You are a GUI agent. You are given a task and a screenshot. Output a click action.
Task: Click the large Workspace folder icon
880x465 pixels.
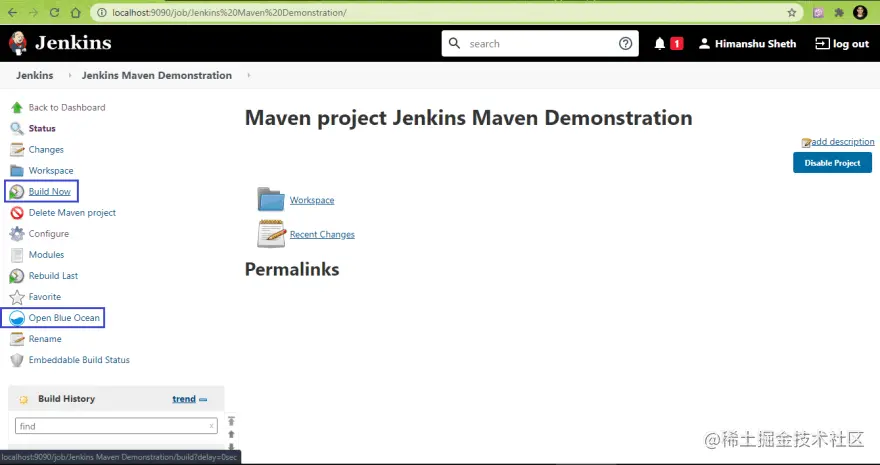[271, 199]
